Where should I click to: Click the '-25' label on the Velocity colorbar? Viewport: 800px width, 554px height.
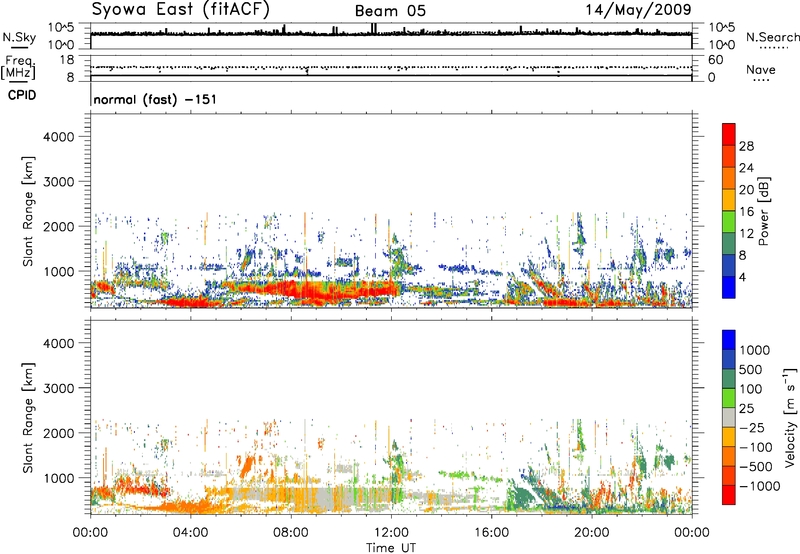pos(752,427)
